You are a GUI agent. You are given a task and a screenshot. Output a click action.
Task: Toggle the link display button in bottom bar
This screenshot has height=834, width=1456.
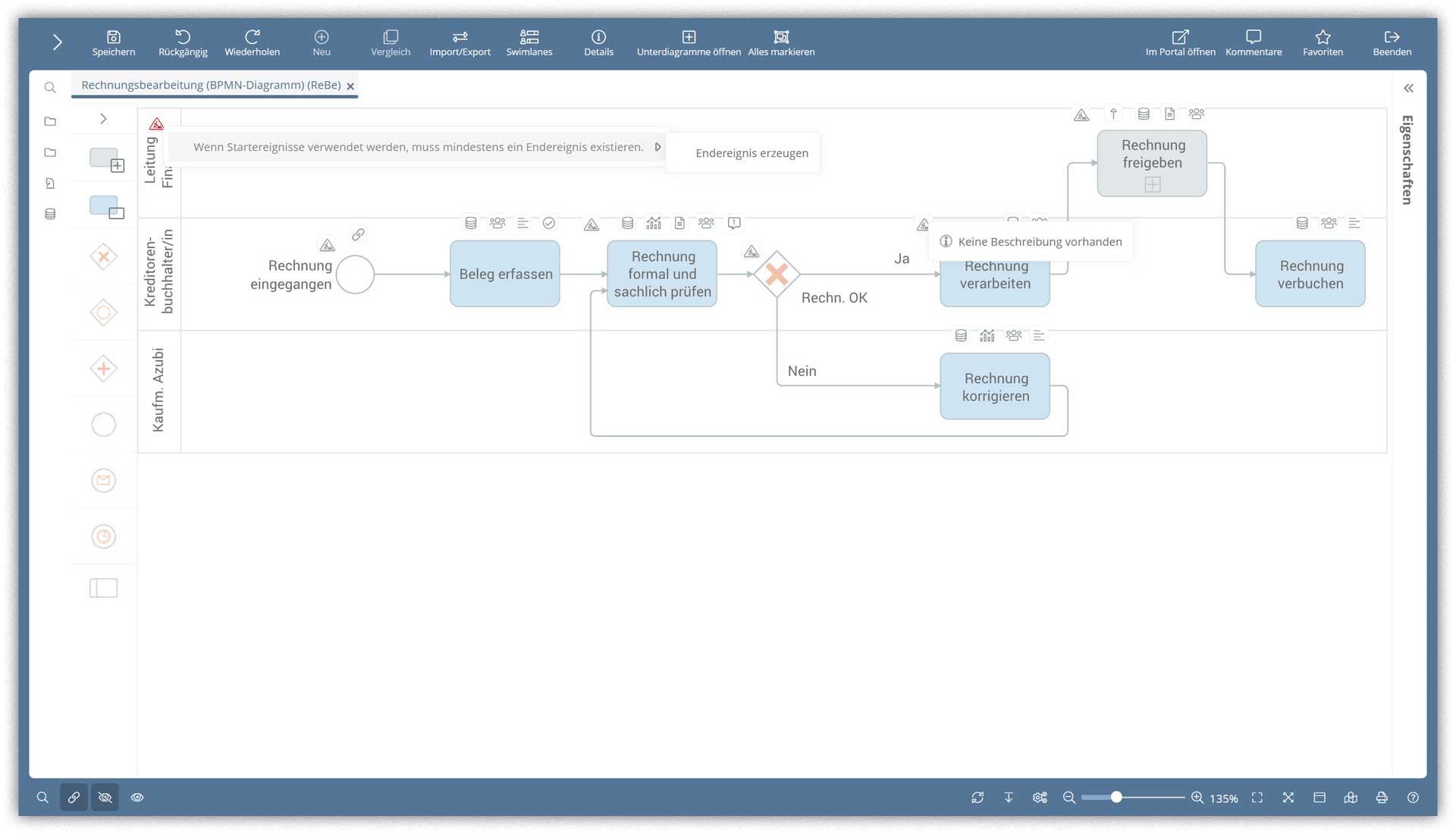point(74,798)
